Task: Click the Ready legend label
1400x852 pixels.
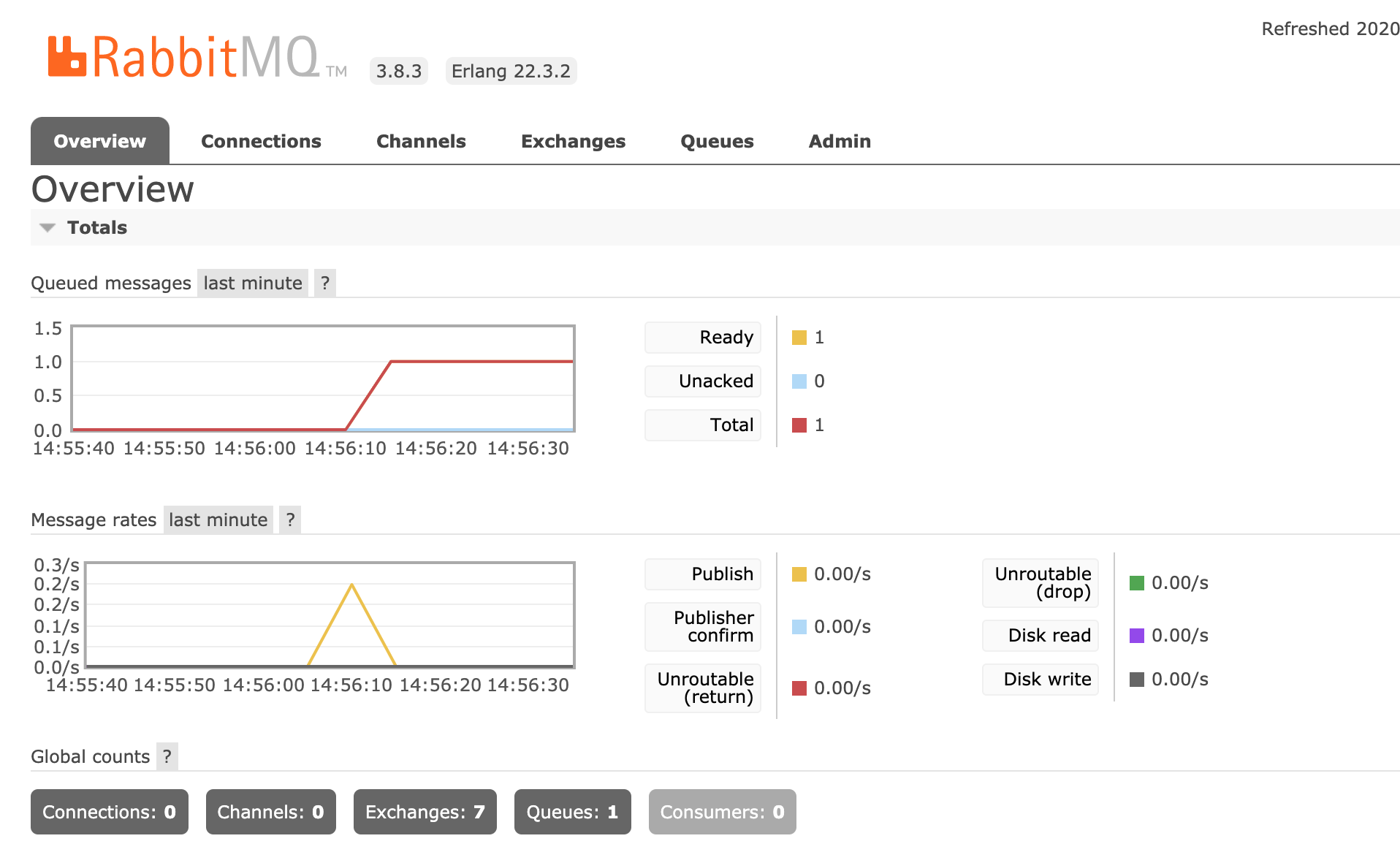Action: click(x=703, y=338)
